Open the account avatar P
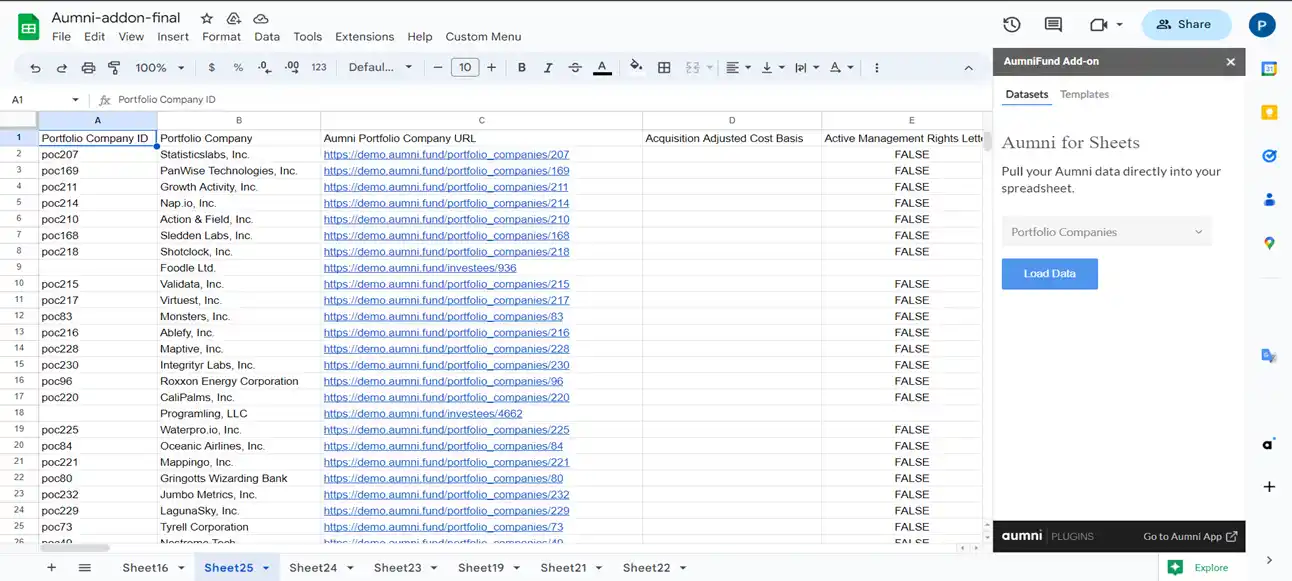1292x581 pixels. pos(1262,25)
